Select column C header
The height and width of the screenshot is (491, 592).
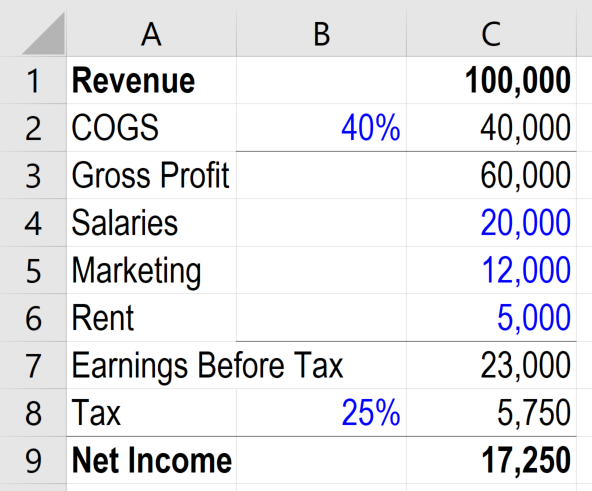[491, 33]
